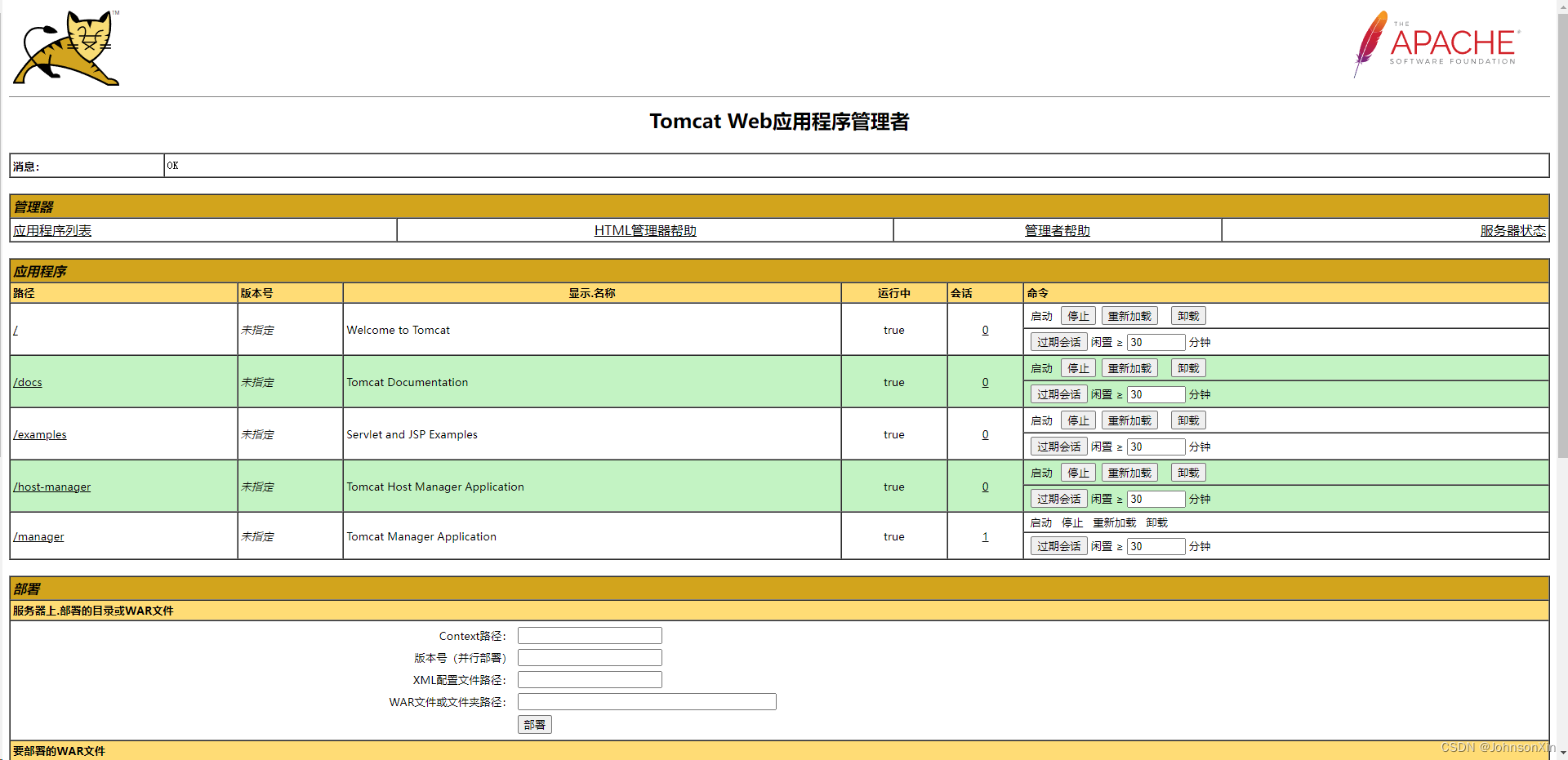
Task: Click the Context路径 input field
Action: [x=590, y=636]
